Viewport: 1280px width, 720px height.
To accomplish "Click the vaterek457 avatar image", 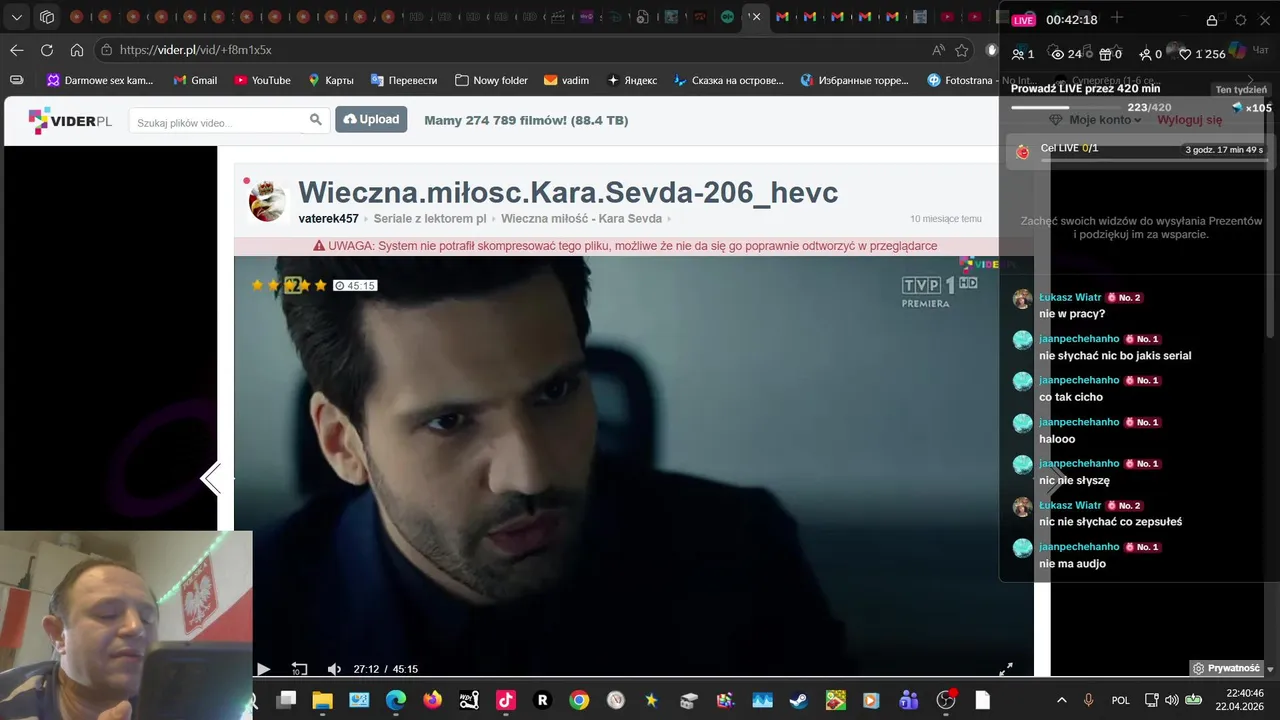I will point(267,201).
